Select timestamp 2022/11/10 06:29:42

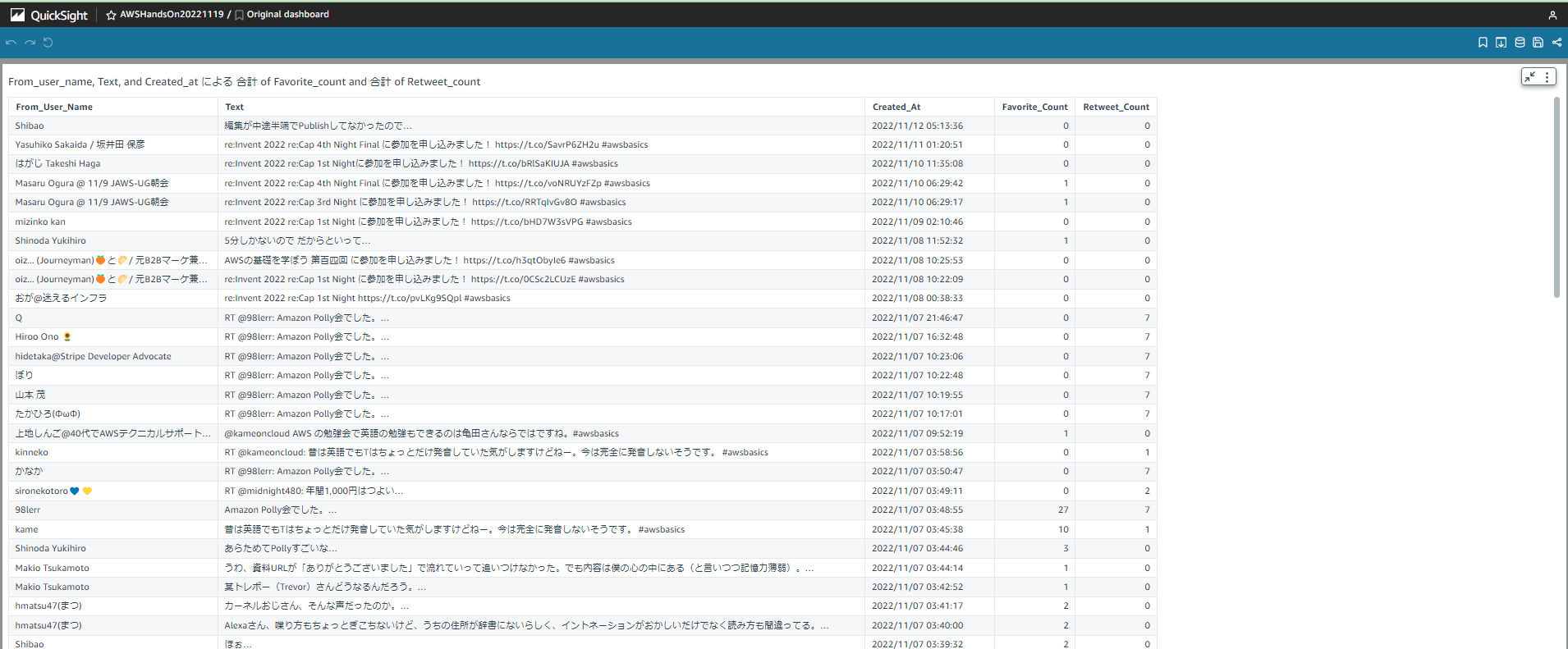917,183
